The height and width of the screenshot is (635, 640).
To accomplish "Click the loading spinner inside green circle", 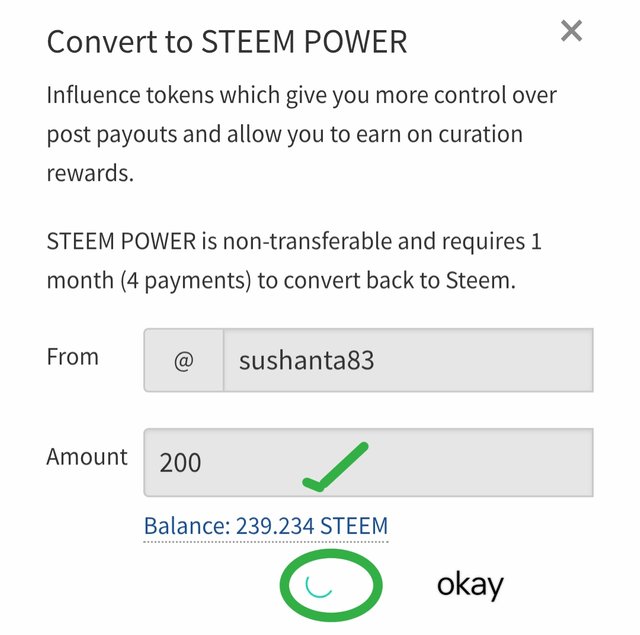I will (x=319, y=585).
